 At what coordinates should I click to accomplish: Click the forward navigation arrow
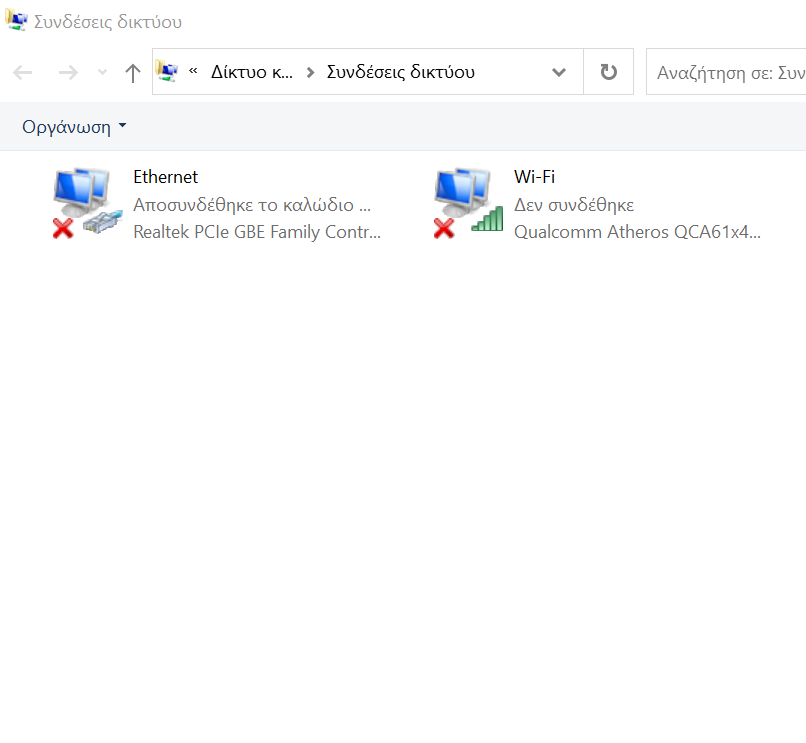click(x=68, y=73)
